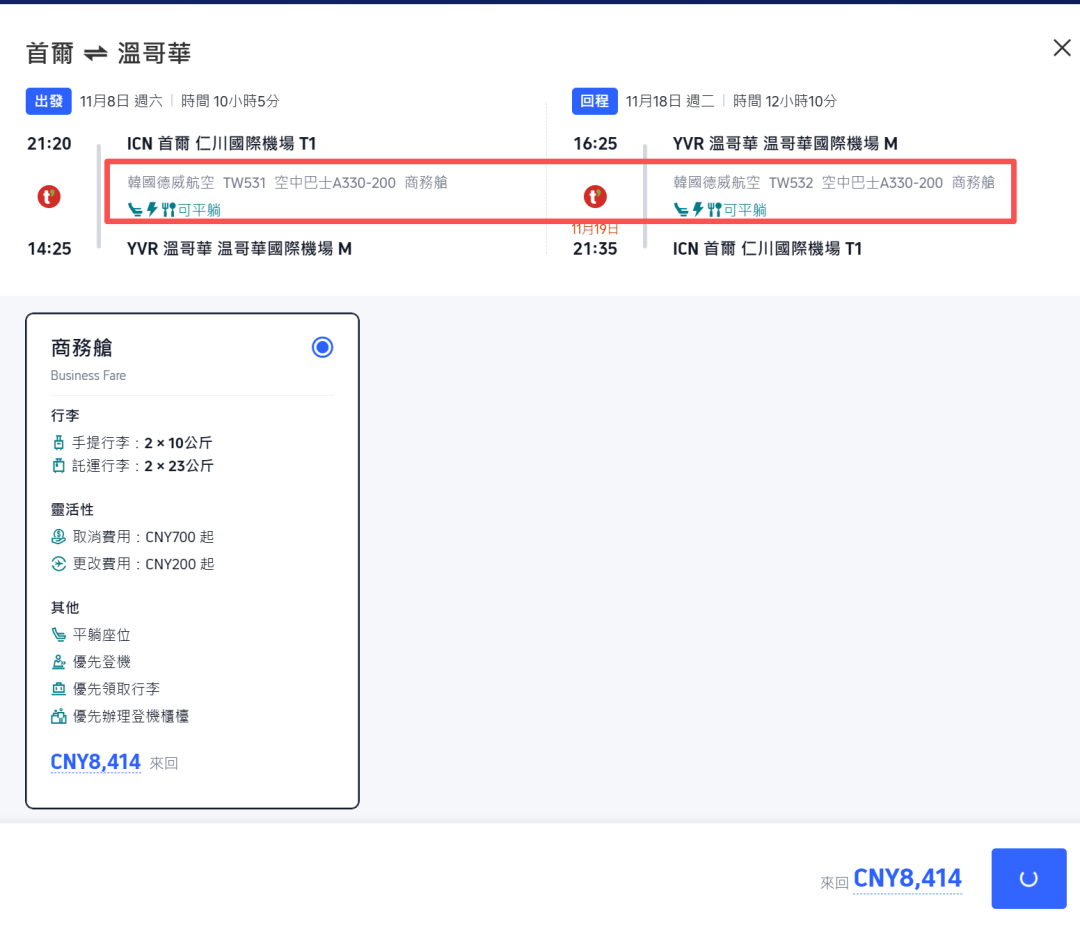Select the 商務艙 Business Fare radio button
This screenshot has height=927, width=1080.
pos(322,347)
